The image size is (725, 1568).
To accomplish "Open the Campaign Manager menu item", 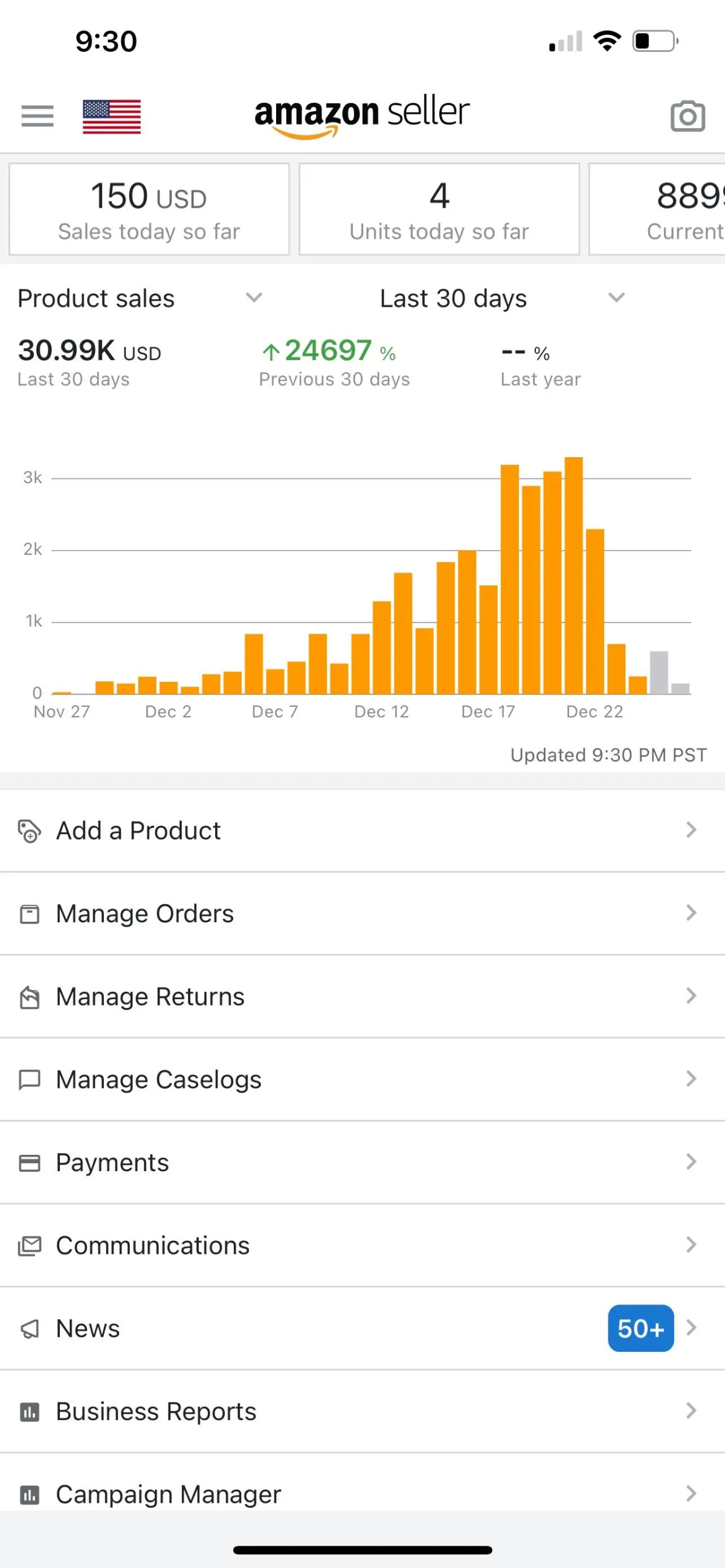I will point(169,1494).
